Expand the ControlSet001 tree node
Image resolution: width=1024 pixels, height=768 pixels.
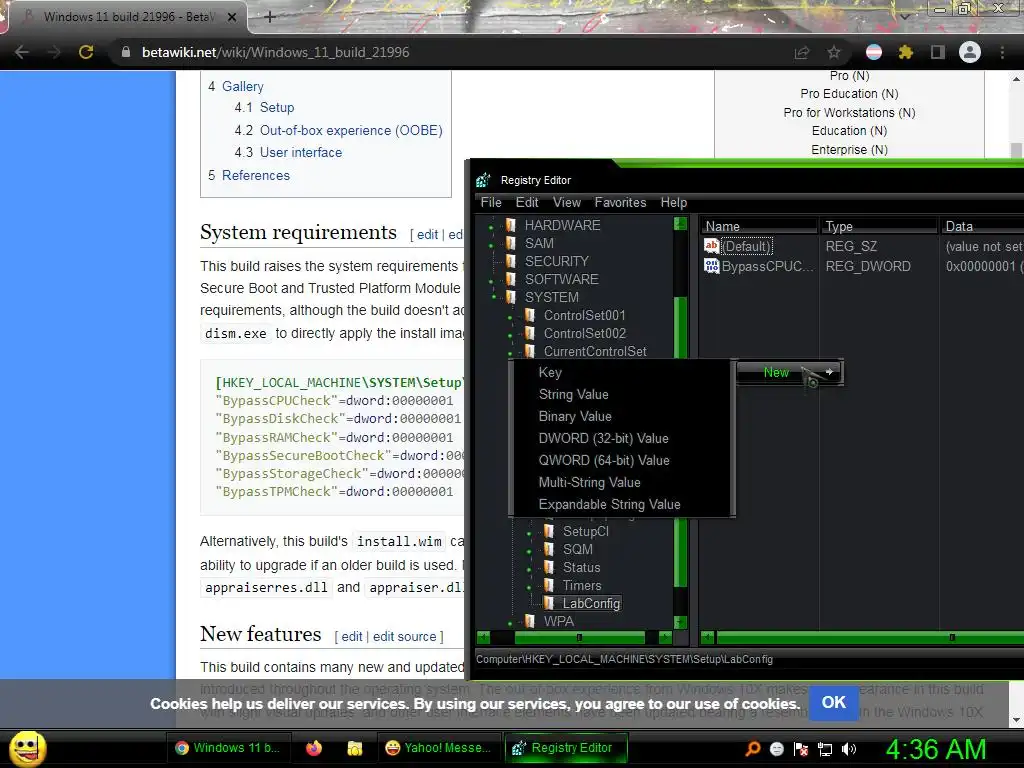point(511,317)
